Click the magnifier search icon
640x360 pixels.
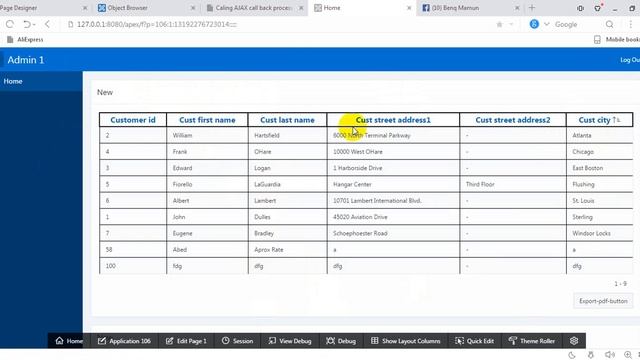pyautogui.click(x=609, y=24)
